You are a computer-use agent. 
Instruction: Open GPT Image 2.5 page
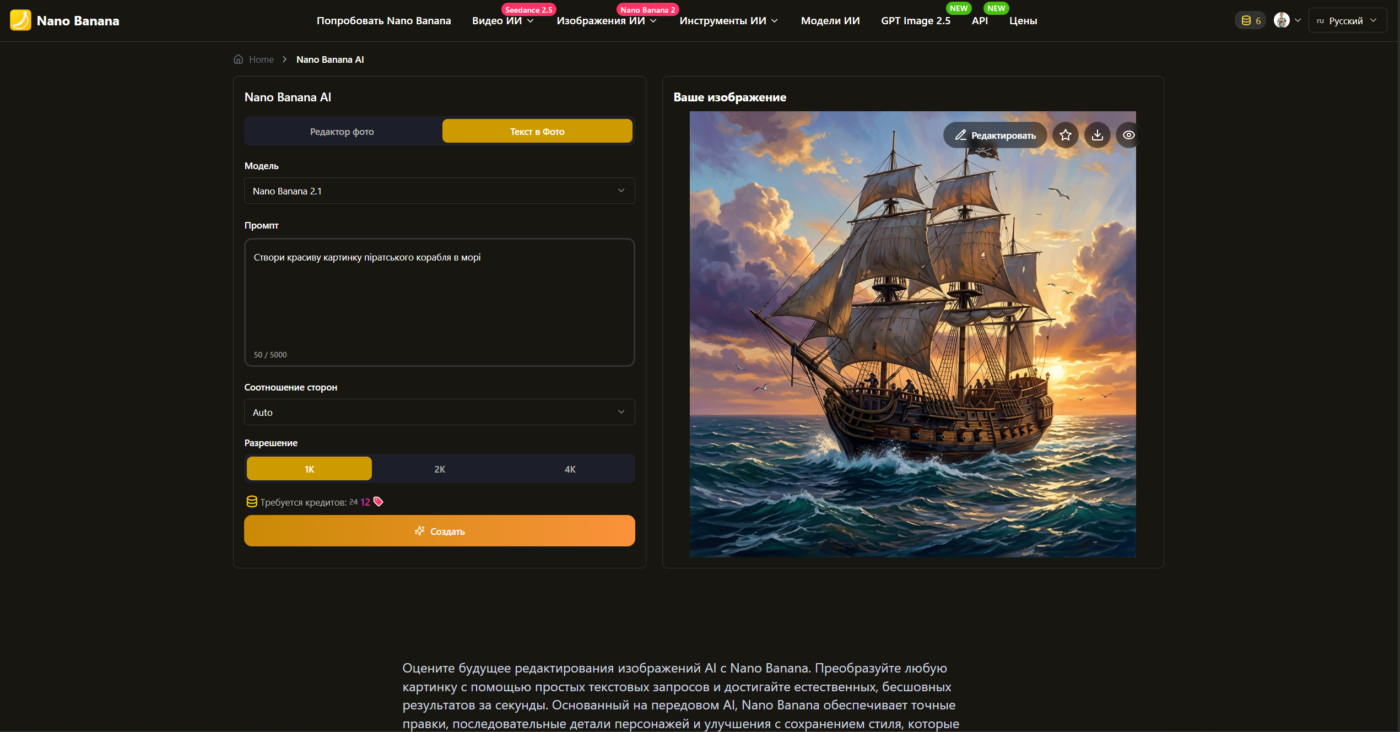click(916, 21)
